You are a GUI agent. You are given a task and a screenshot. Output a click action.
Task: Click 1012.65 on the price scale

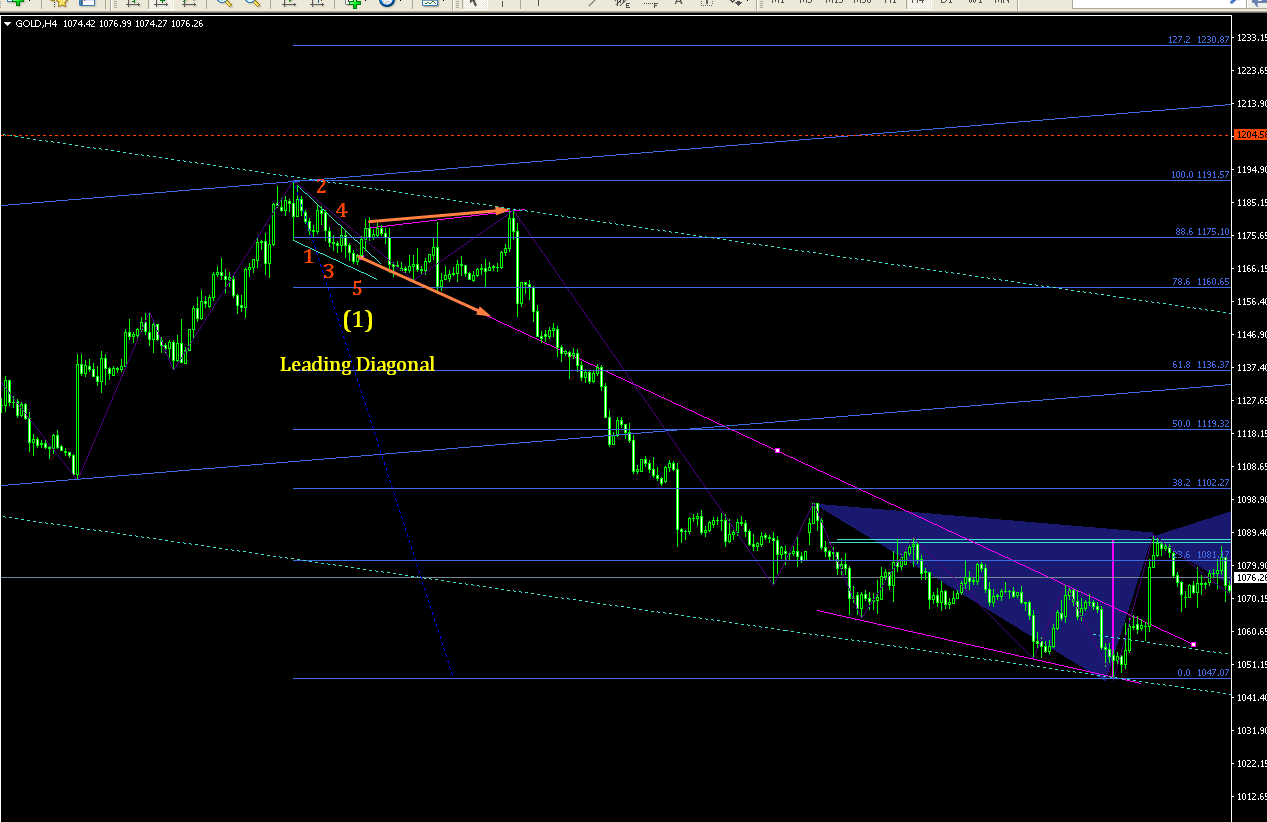1251,797
